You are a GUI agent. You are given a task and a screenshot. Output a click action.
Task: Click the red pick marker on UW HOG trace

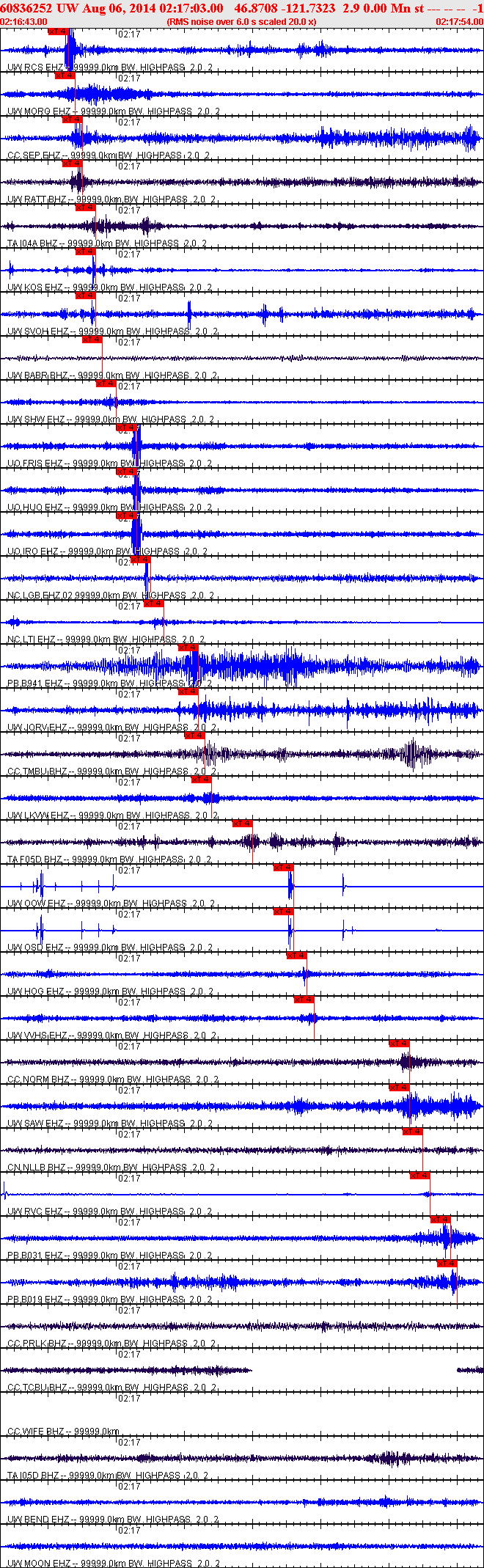[296, 955]
